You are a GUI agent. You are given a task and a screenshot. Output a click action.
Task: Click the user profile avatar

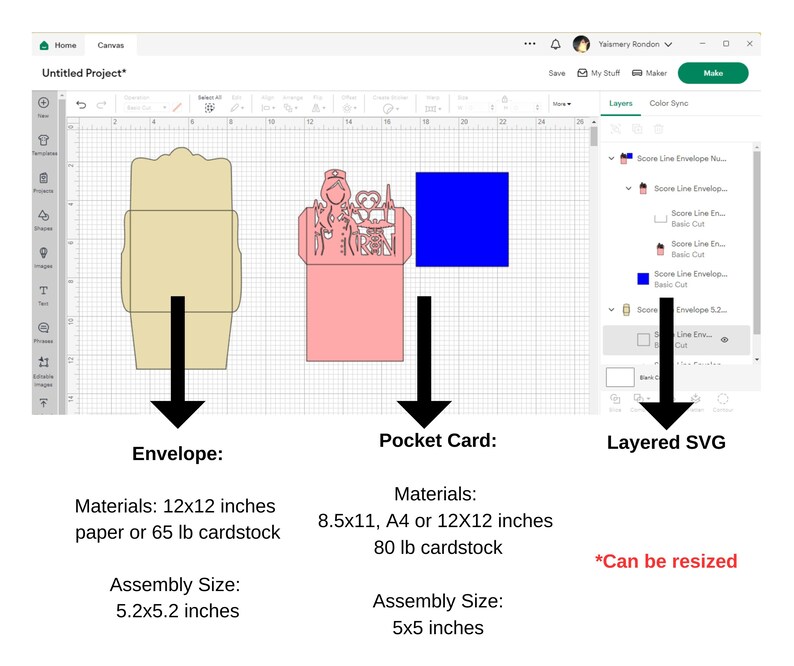[x=581, y=44]
